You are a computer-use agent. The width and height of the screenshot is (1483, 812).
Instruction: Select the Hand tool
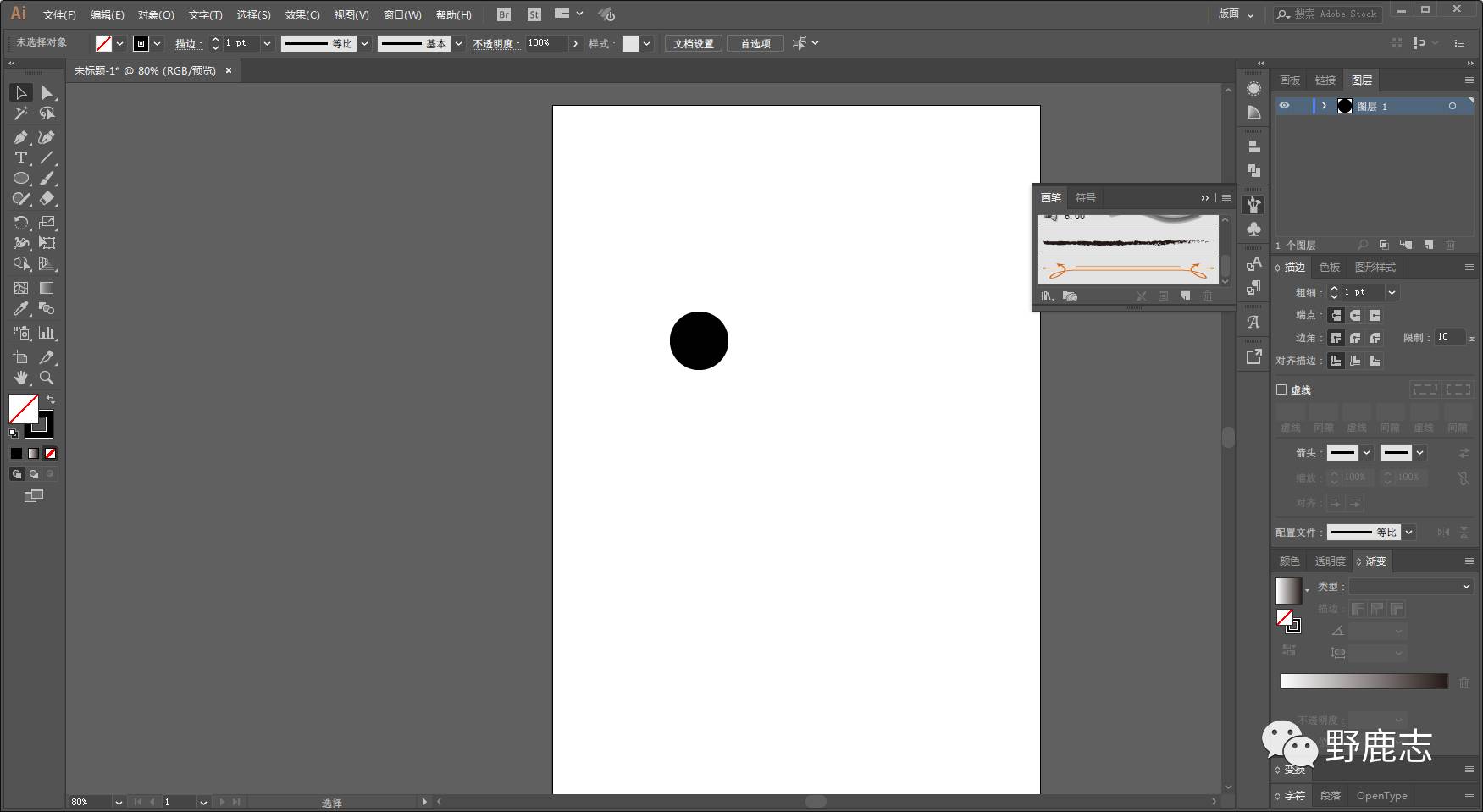(20, 378)
